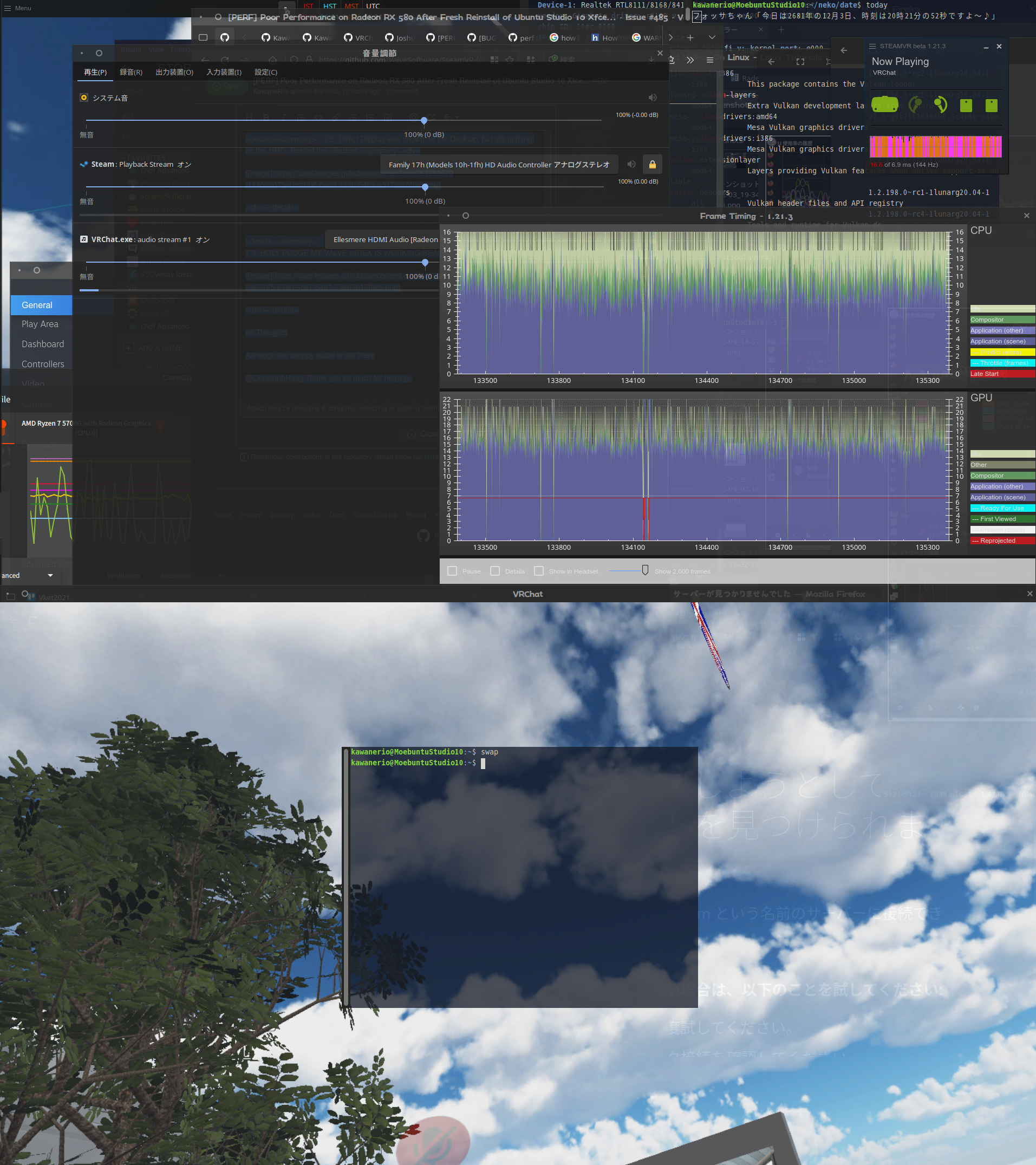
Task: Select Play Area in SteamVR settings
Action: (41, 324)
